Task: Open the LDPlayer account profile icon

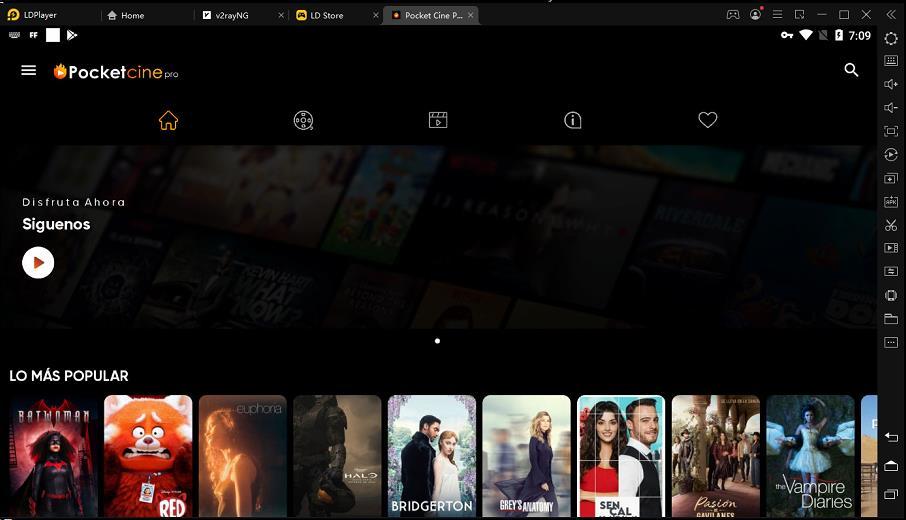Action: pos(755,14)
